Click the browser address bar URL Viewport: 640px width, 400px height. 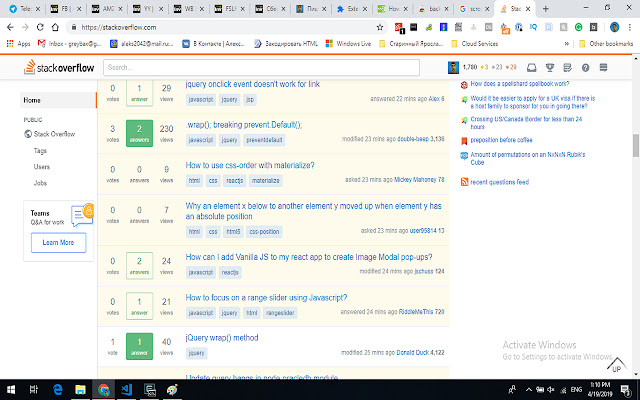tap(118, 27)
